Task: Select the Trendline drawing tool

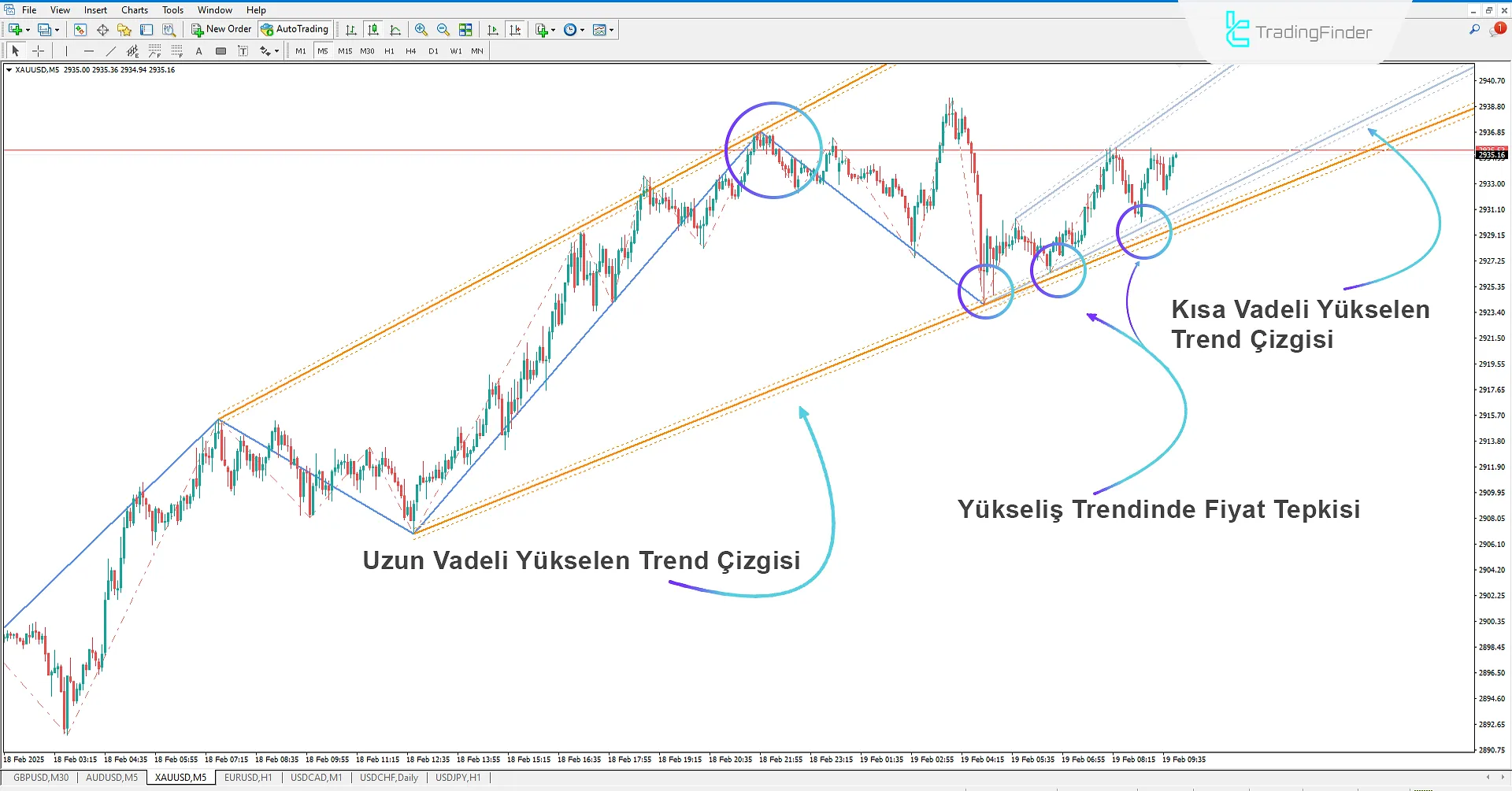Action: click(111, 50)
